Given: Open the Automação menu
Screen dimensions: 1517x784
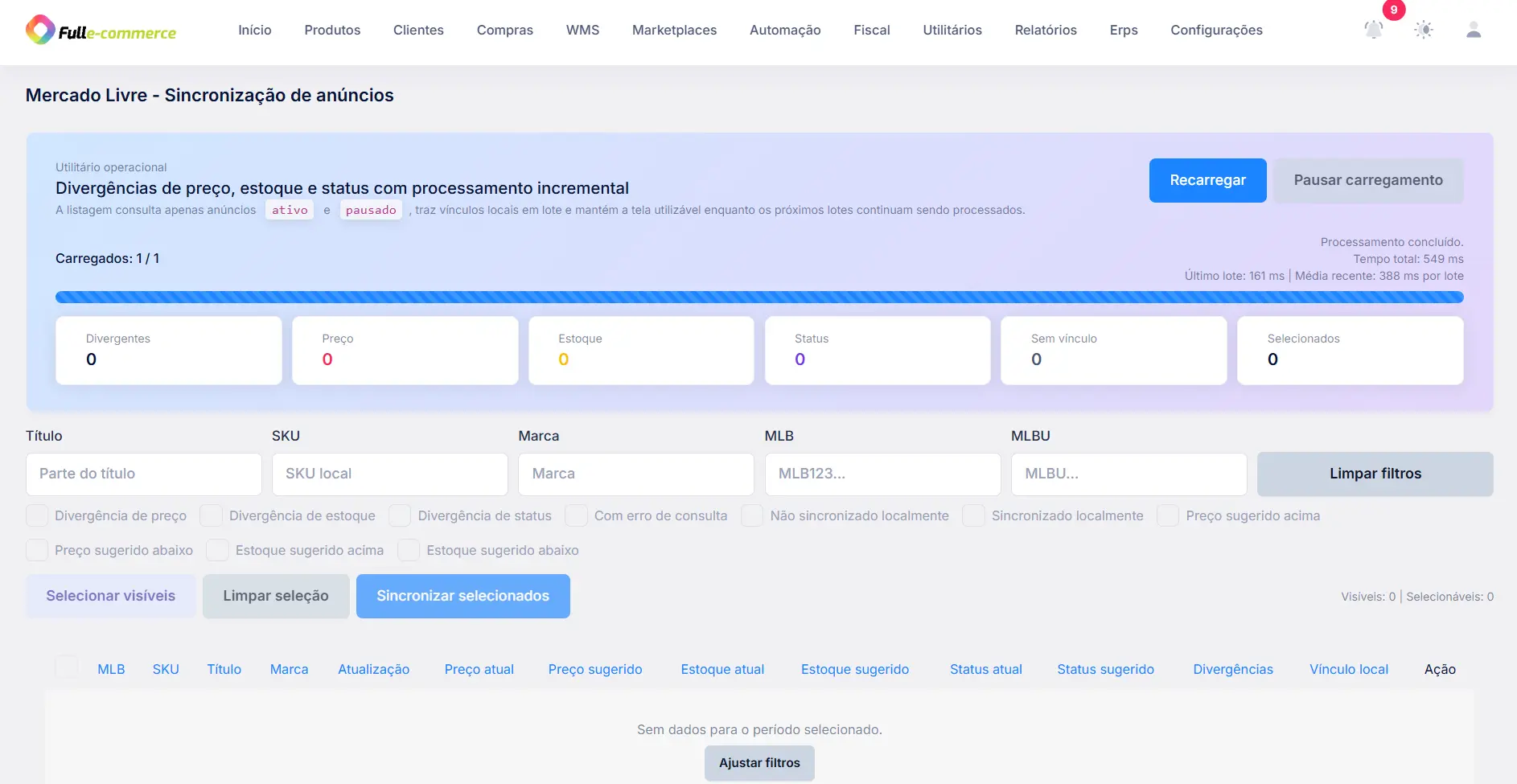Looking at the screenshot, I should (785, 31).
